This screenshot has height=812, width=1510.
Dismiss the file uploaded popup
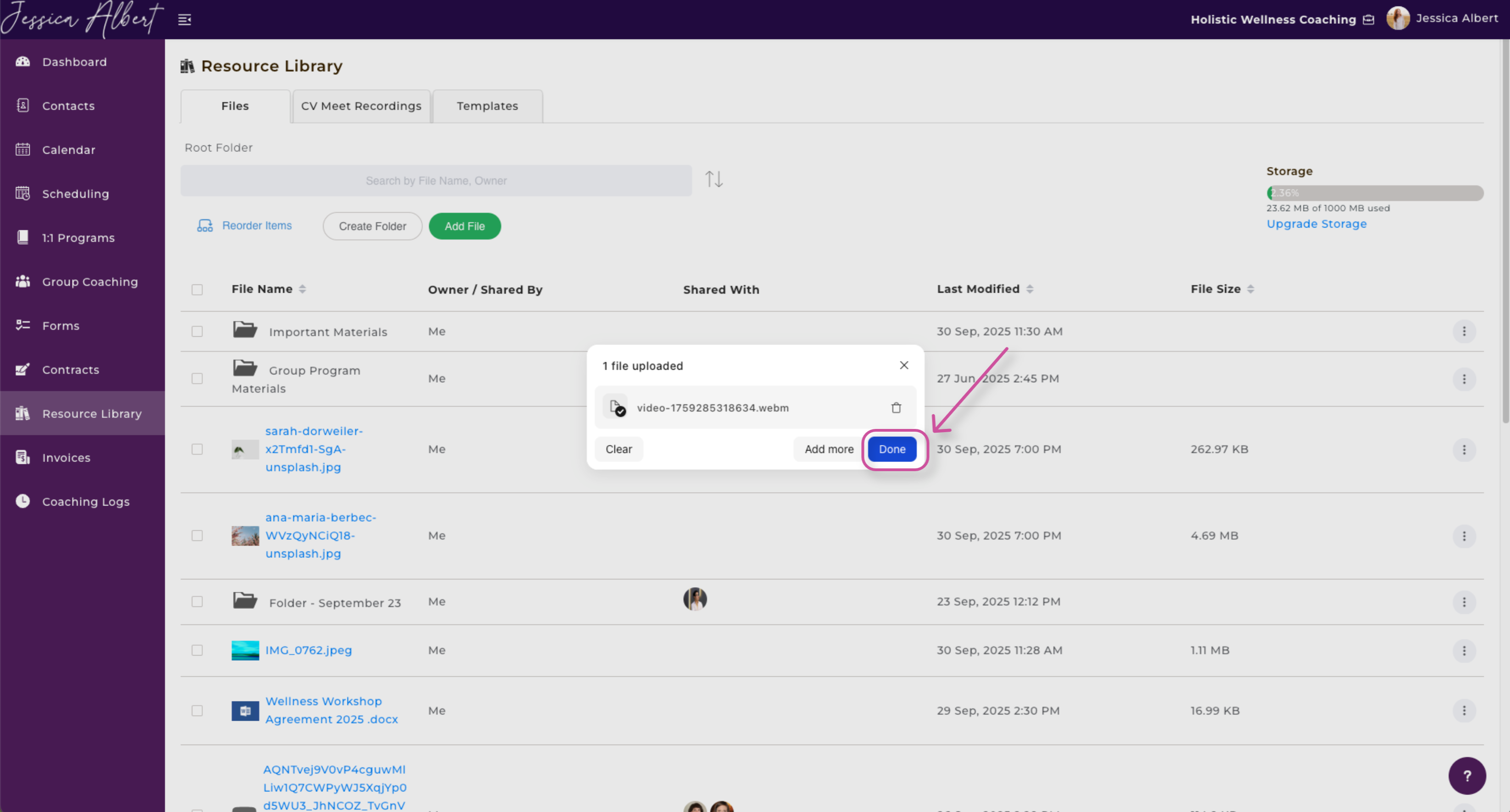tap(904, 365)
